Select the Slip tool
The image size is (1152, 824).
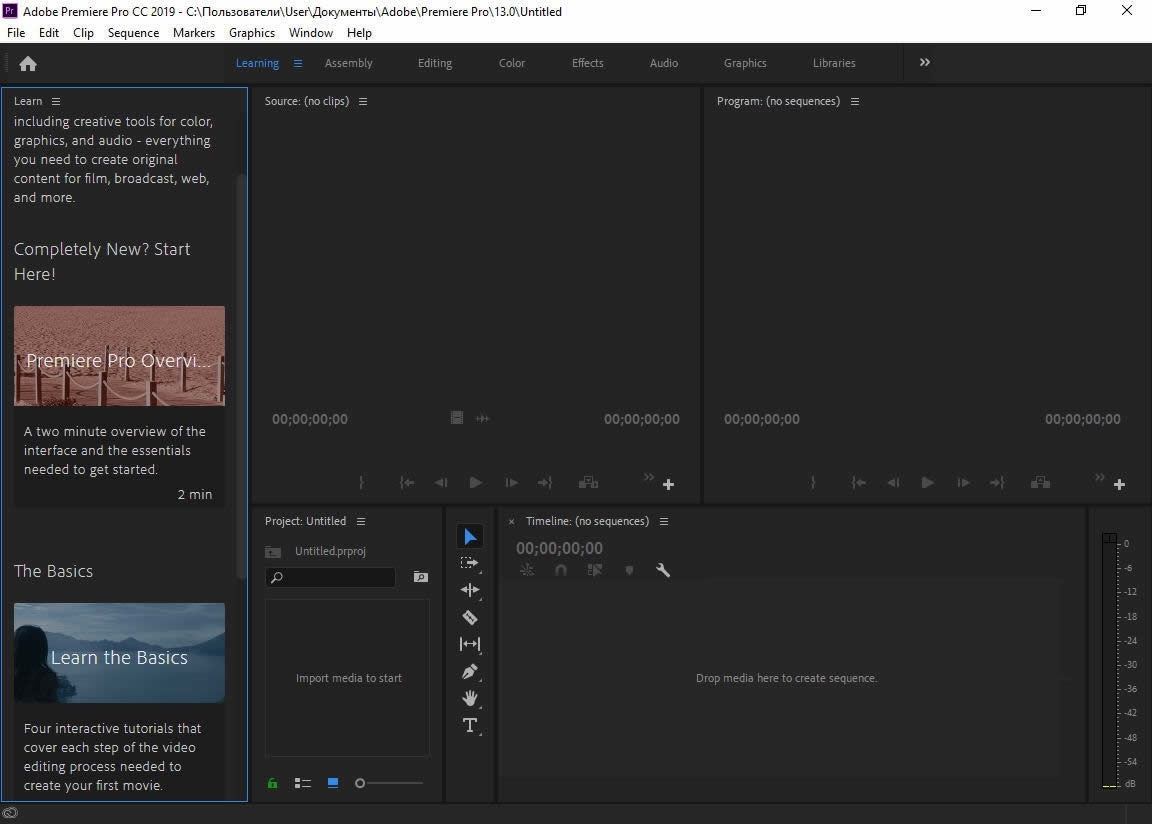point(469,644)
